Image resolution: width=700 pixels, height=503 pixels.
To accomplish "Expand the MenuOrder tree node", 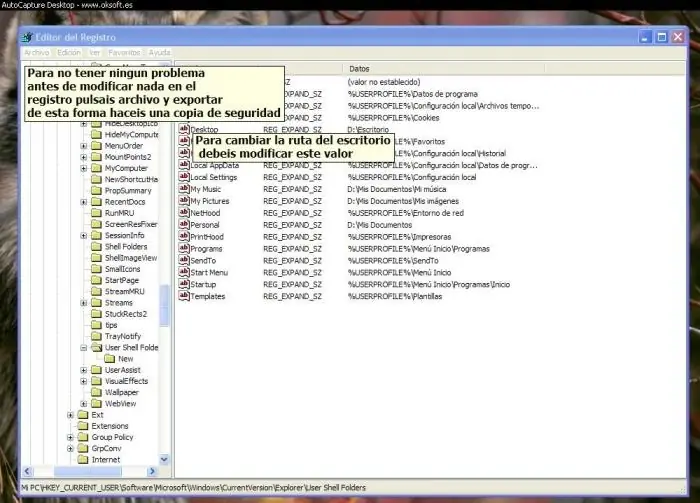I will (83, 146).
